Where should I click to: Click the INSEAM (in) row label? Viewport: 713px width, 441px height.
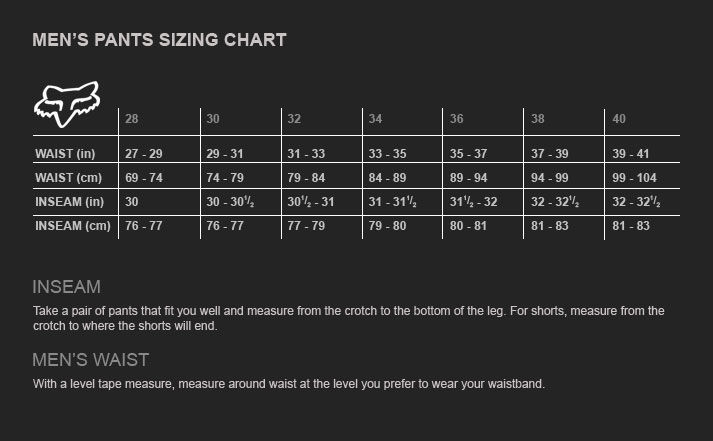point(70,202)
